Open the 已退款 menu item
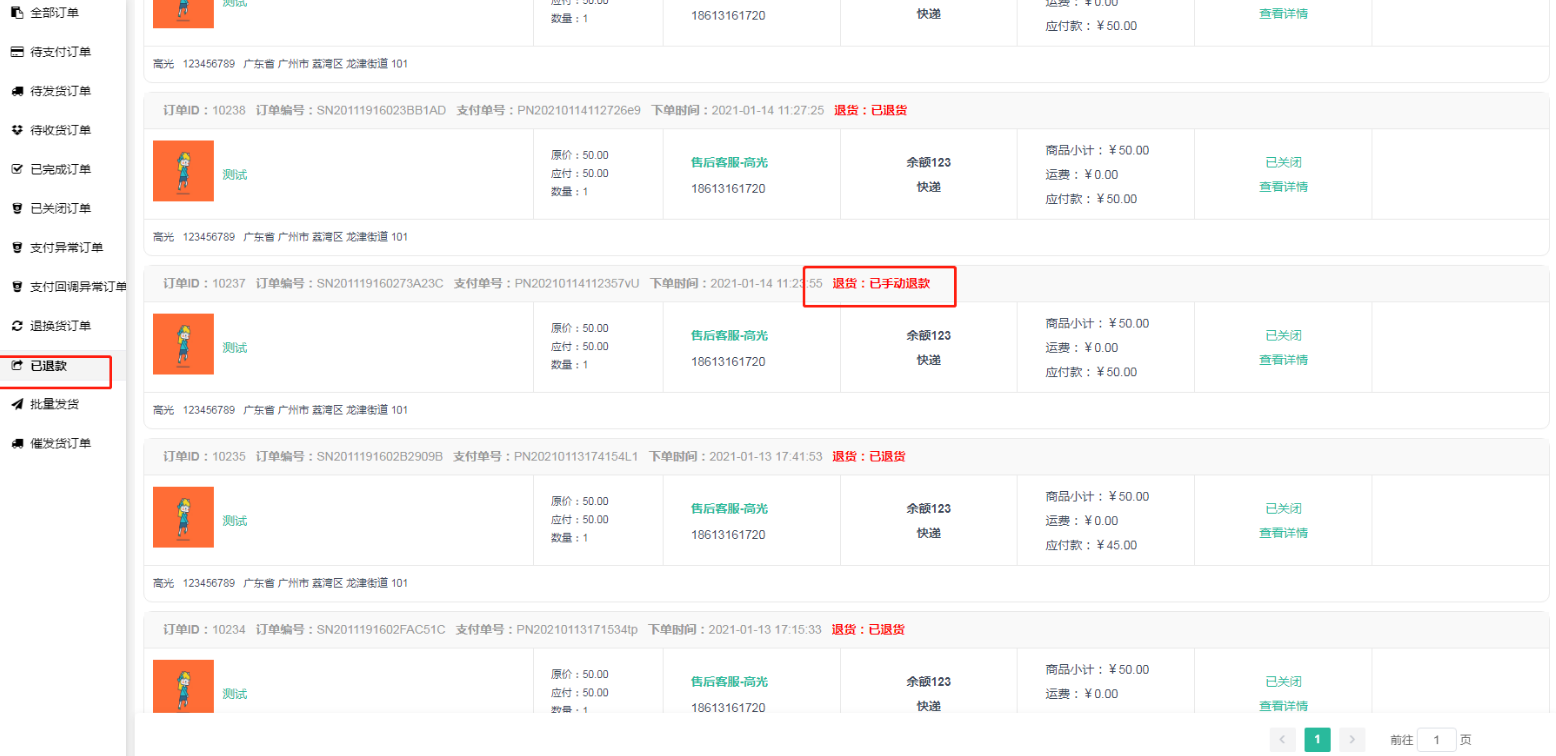Image resolution: width=1556 pixels, height=756 pixels. [48, 366]
